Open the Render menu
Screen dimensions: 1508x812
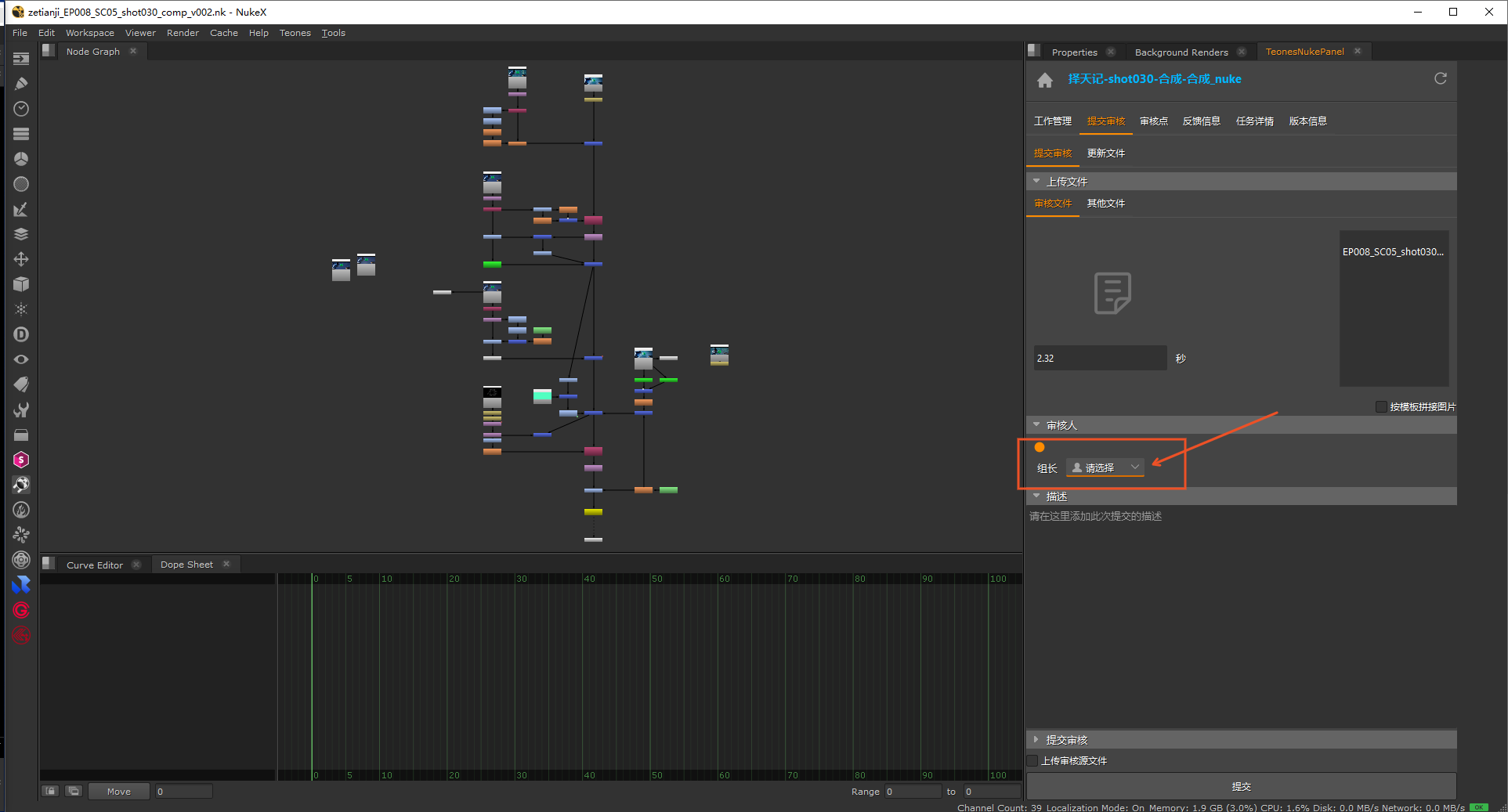pyautogui.click(x=183, y=33)
